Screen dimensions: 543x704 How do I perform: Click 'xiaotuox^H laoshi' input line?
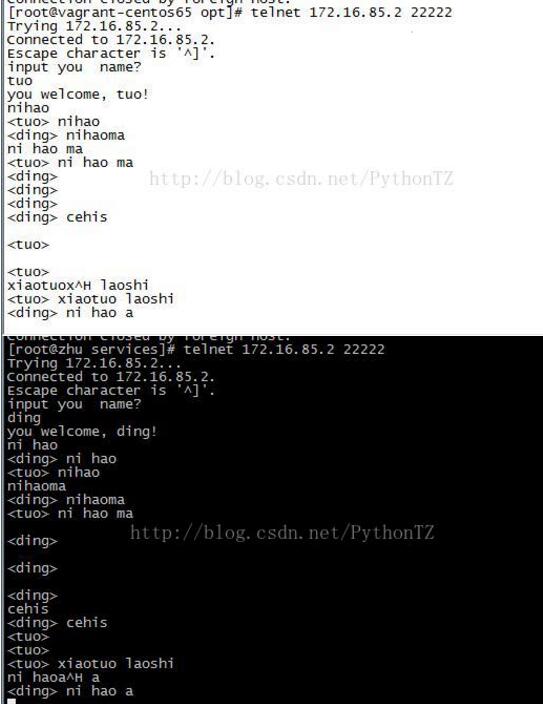[x=78, y=285]
